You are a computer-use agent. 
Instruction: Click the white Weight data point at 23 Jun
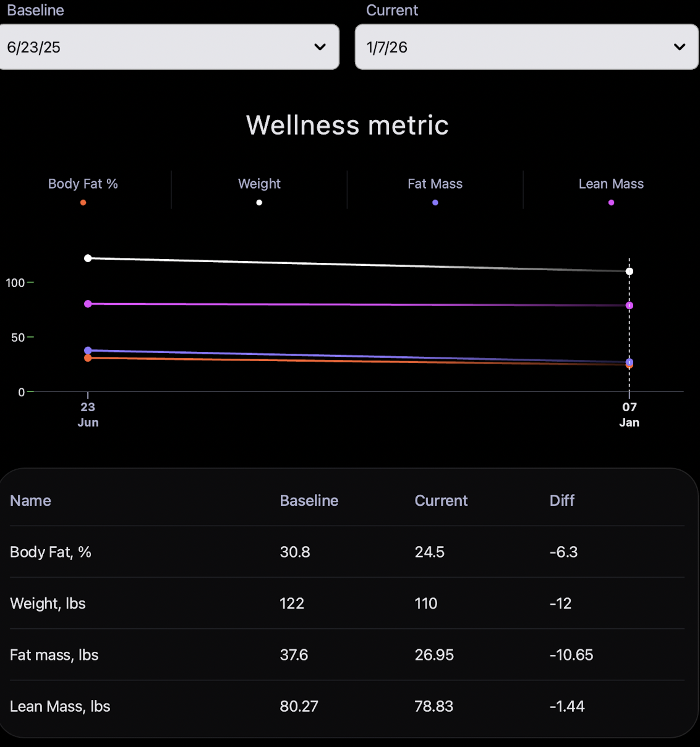(x=88, y=258)
